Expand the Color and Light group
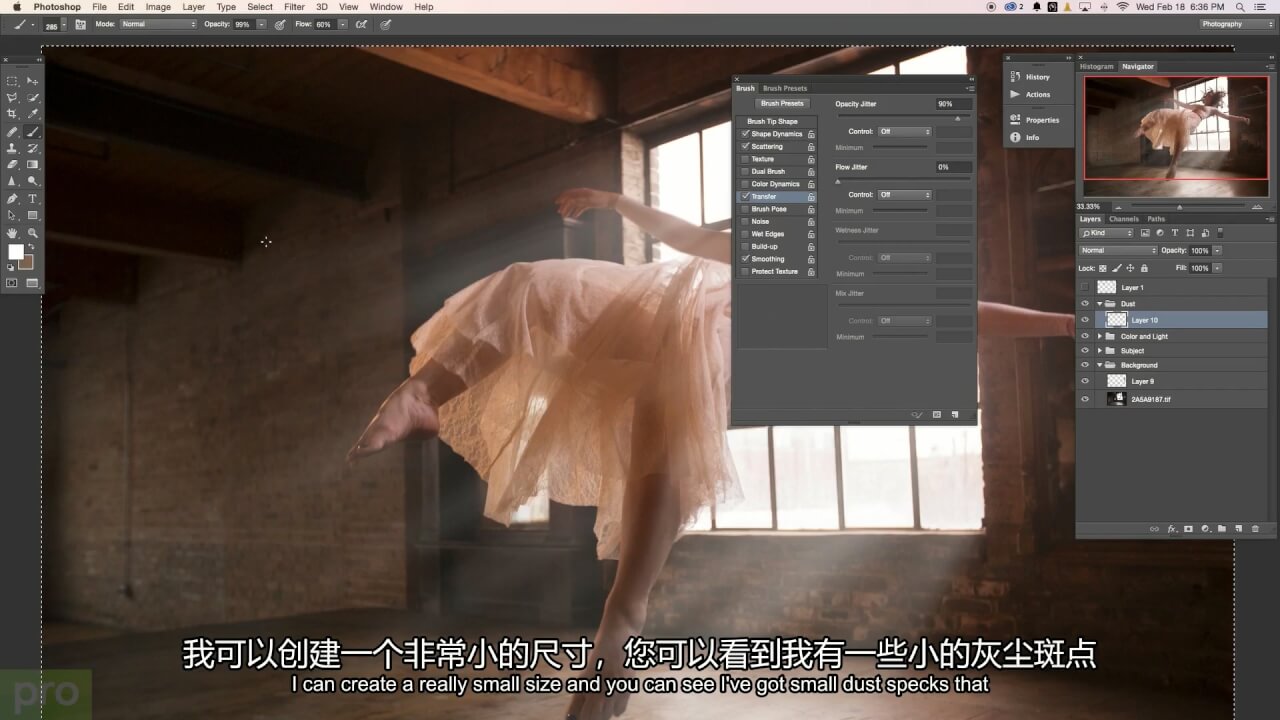The height and width of the screenshot is (720, 1280). (x=1100, y=337)
